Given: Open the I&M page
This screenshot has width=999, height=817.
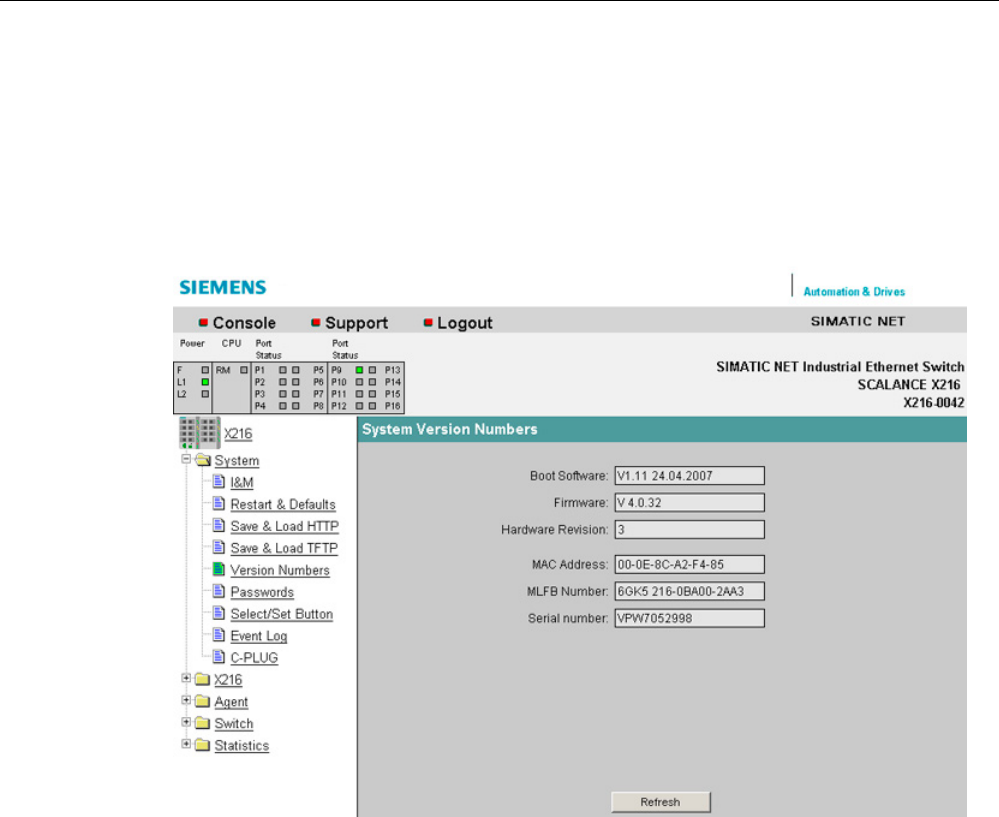Looking at the screenshot, I should point(242,482).
